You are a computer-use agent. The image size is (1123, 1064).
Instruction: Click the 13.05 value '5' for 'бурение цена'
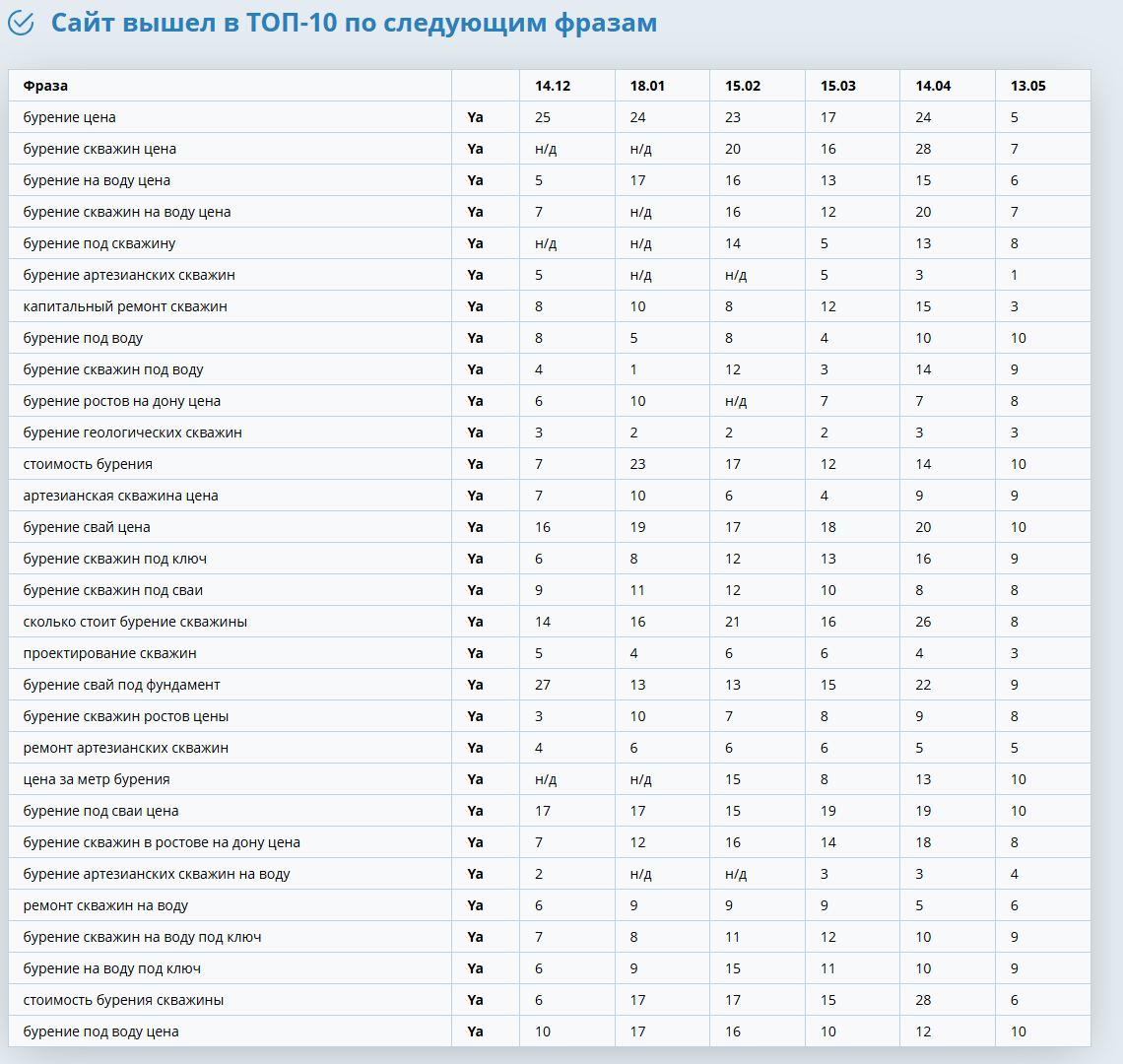coord(1014,117)
